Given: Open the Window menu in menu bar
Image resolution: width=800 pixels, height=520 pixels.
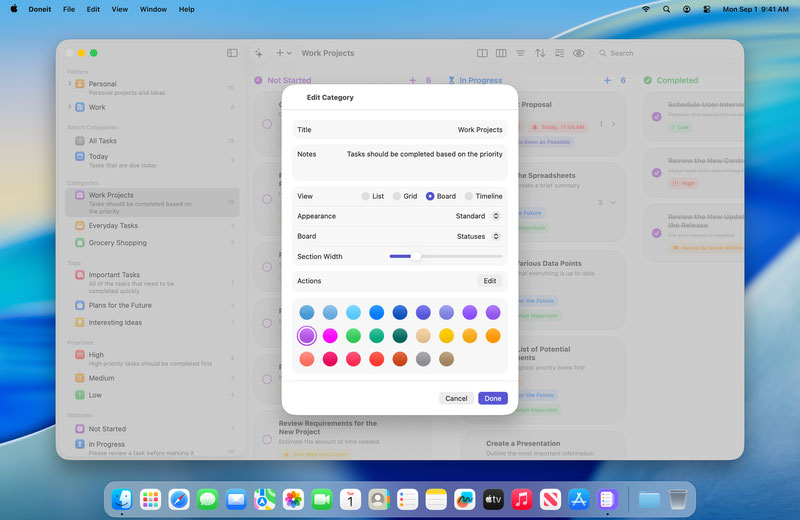Looking at the screenshot, I should tap(153, 9).
